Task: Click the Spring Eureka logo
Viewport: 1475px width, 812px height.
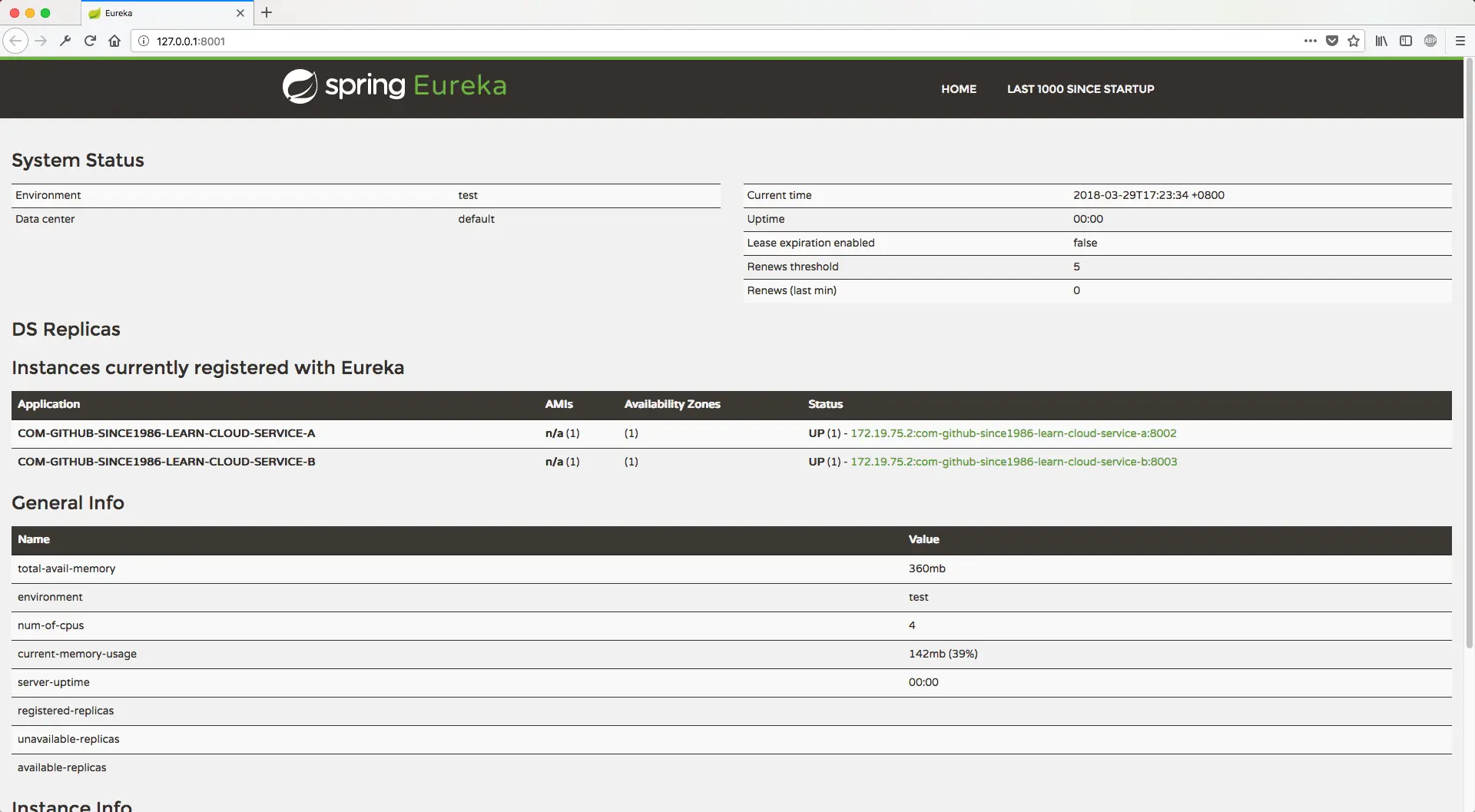Action: [x=395, y=86]
